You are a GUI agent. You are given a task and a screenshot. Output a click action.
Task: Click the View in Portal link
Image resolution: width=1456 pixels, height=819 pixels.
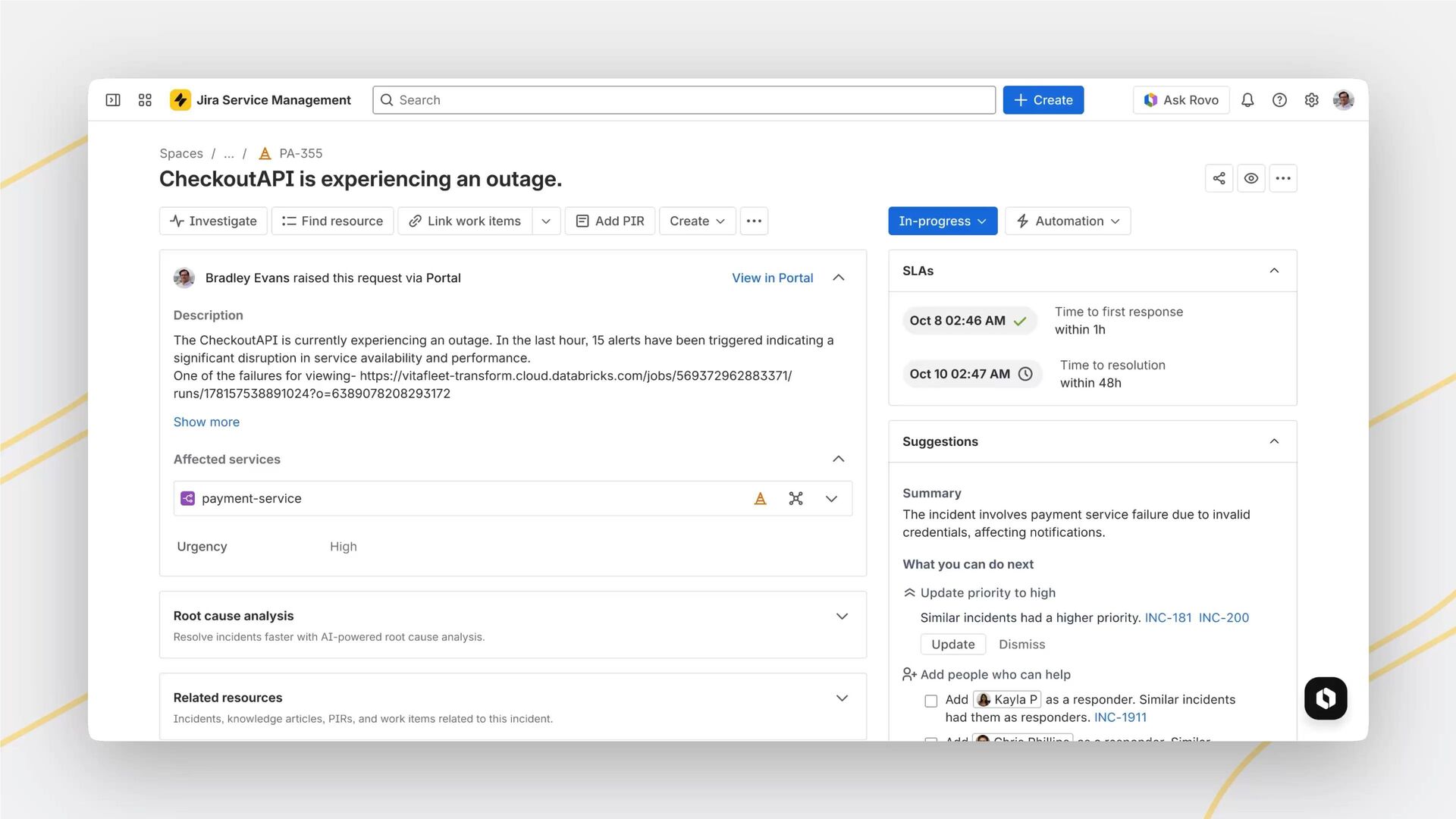[x=772, y=278]
